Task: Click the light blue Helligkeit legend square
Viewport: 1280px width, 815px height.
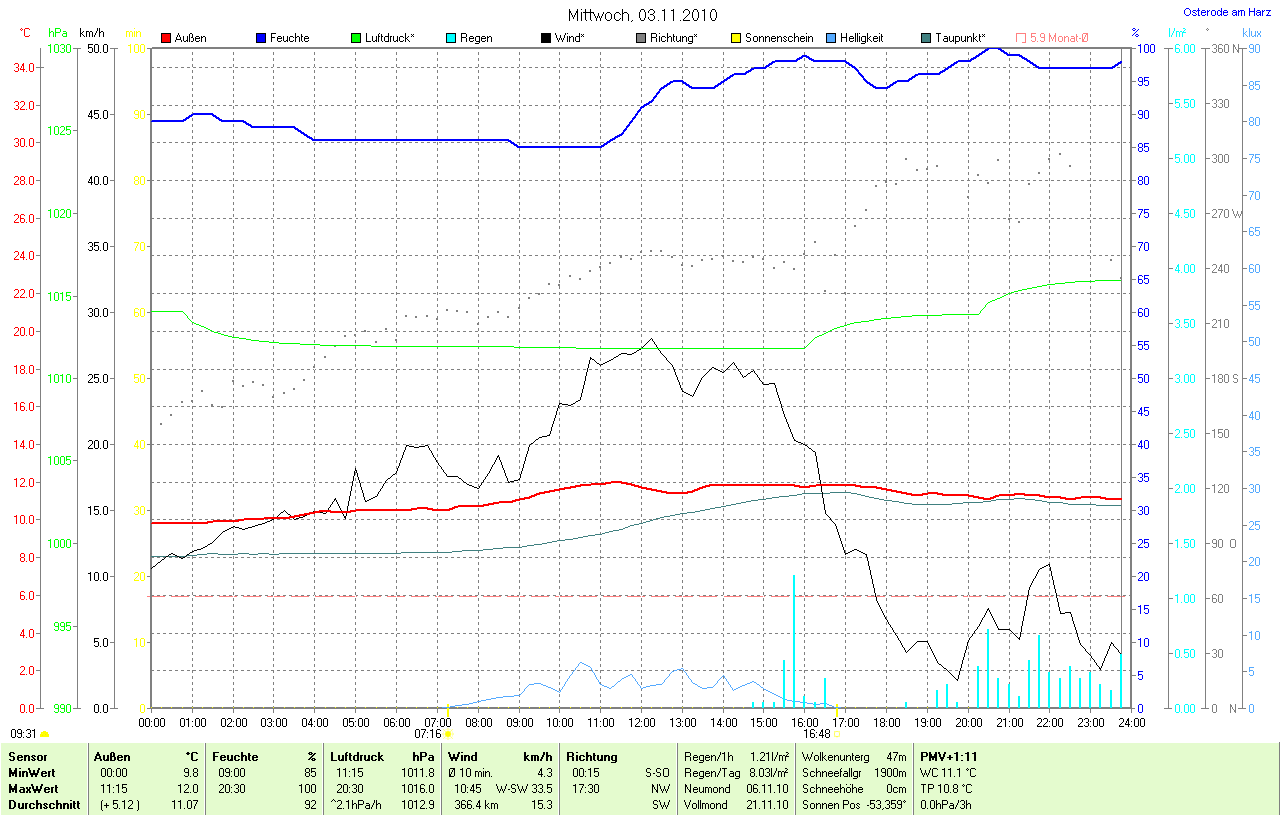Action: click(831, 38)
